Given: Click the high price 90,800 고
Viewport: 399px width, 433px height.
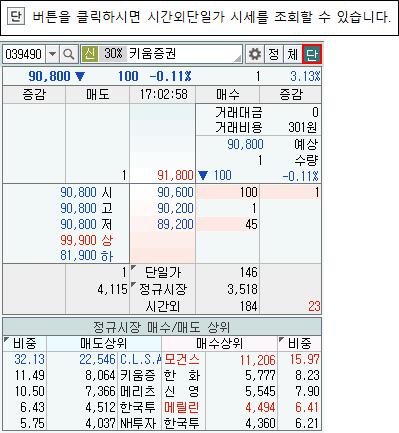Looking at the screenshot, I should click(86, 208).
